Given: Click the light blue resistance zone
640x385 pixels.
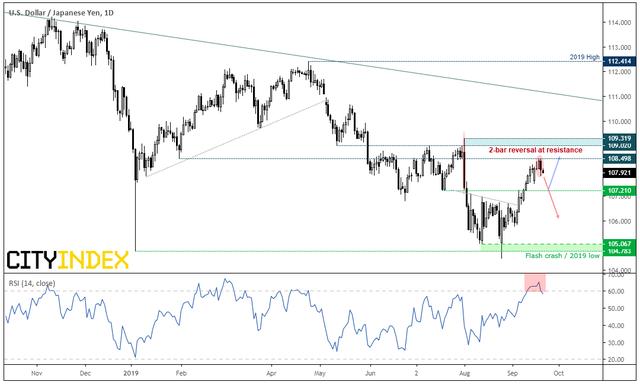Looking at the screenshot, I should click(x=533, y=142).
